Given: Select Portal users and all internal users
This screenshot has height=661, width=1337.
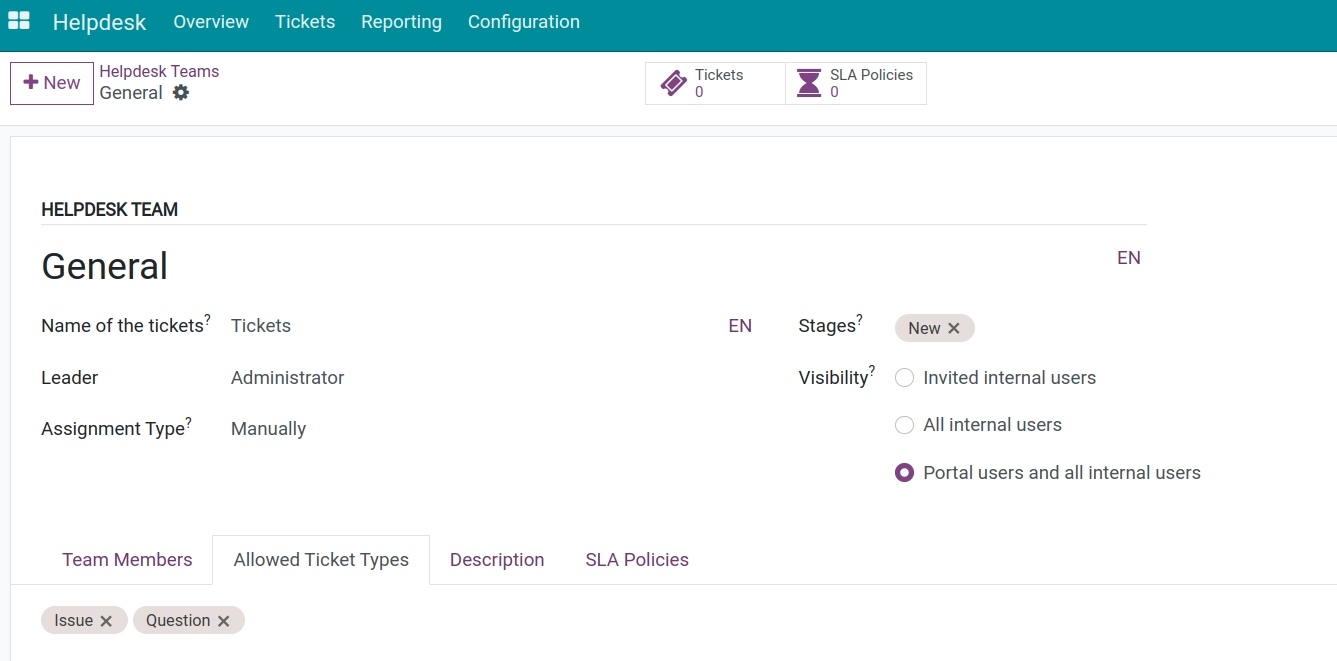Looking at the screenshot, I should (x=904, y=473).
